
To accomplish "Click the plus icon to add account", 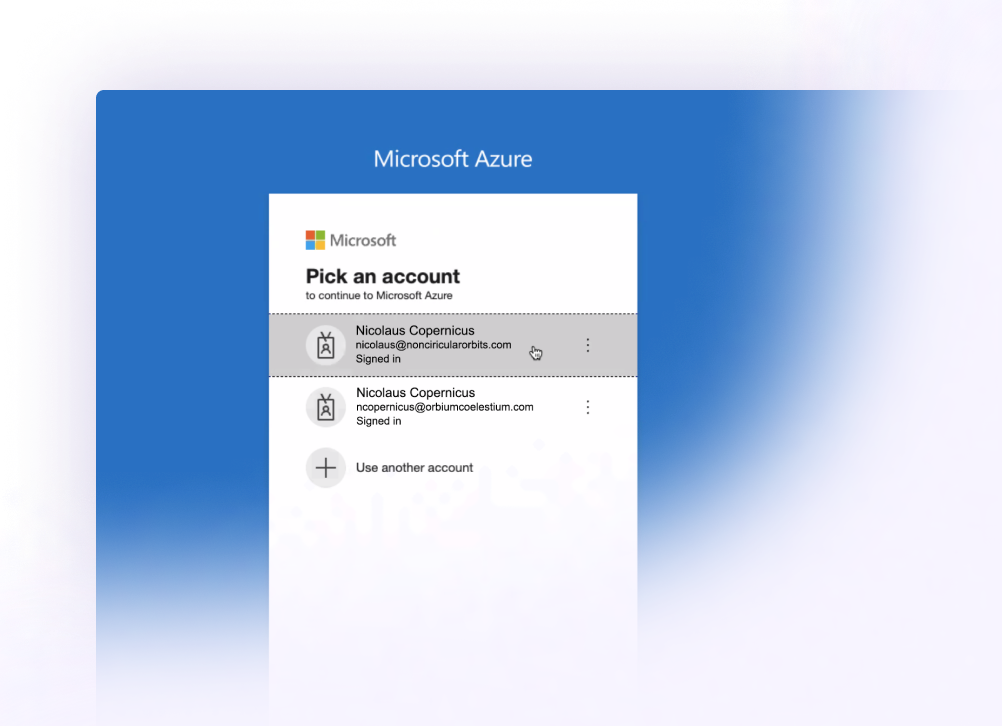I will tap(325, 468).
